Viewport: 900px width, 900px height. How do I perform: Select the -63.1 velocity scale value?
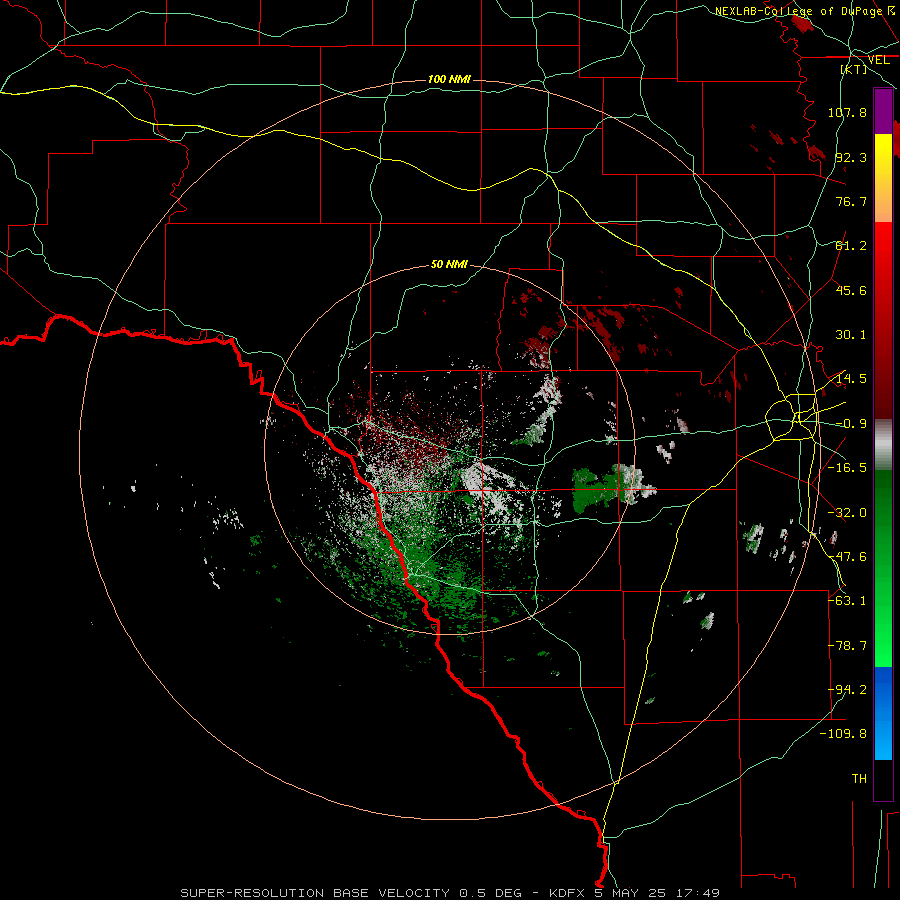pyautogui.click(x=847, y=600)
